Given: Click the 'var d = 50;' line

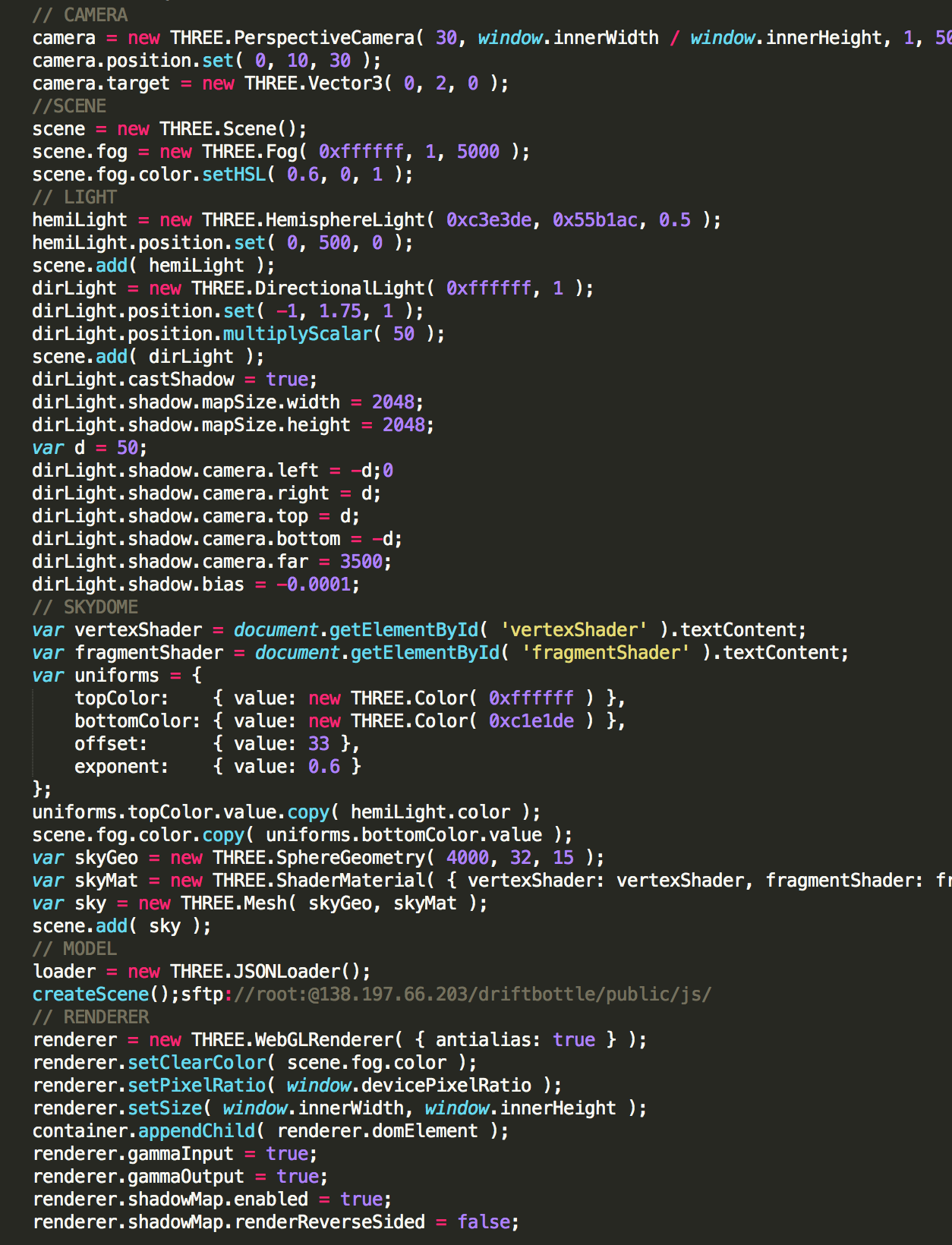Looking at the screenshot, I should pos(90,447).
